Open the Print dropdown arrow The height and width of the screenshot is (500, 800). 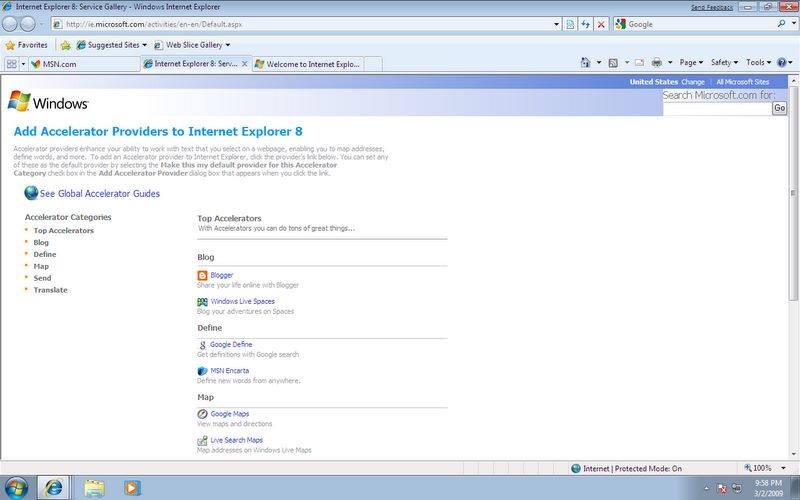click(670, 62)
